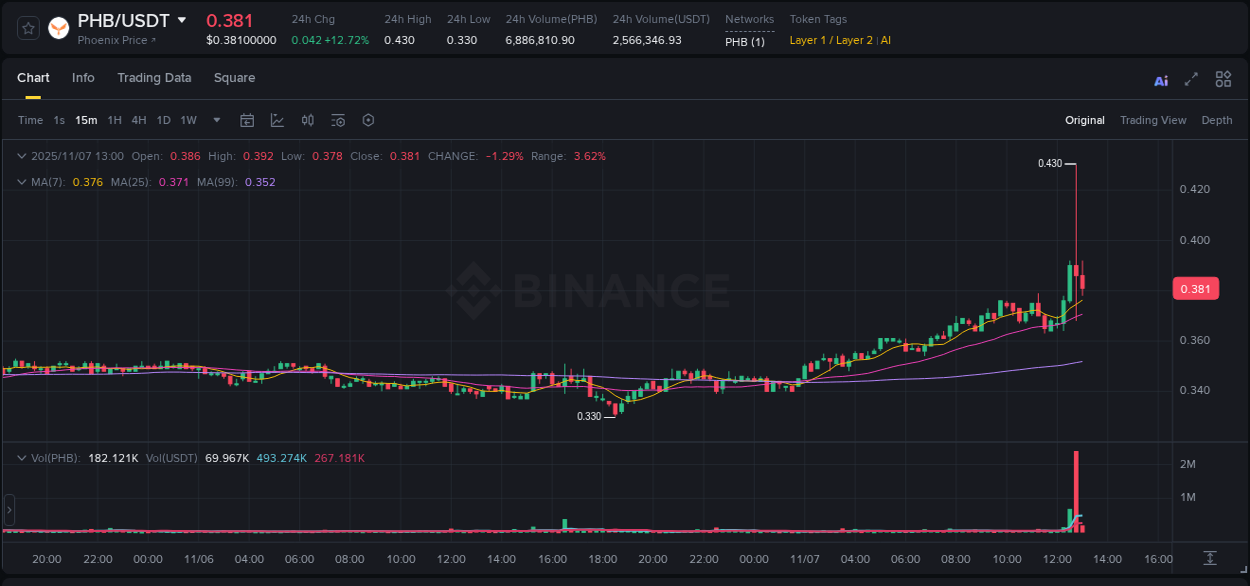
Task: Expand the chart to fullscreen
Action: [x=1191, y=79]
